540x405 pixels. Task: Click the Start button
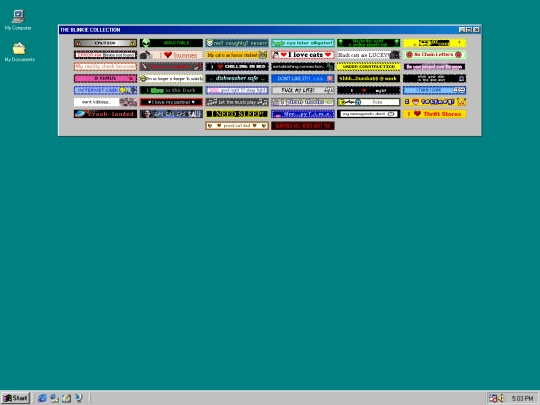[15, 398]
